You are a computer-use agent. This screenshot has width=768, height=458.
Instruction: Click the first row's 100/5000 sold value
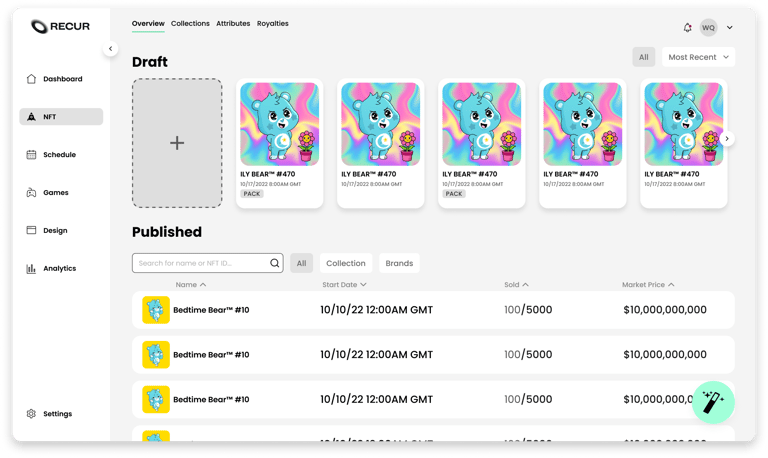click(x=528, y=310)
